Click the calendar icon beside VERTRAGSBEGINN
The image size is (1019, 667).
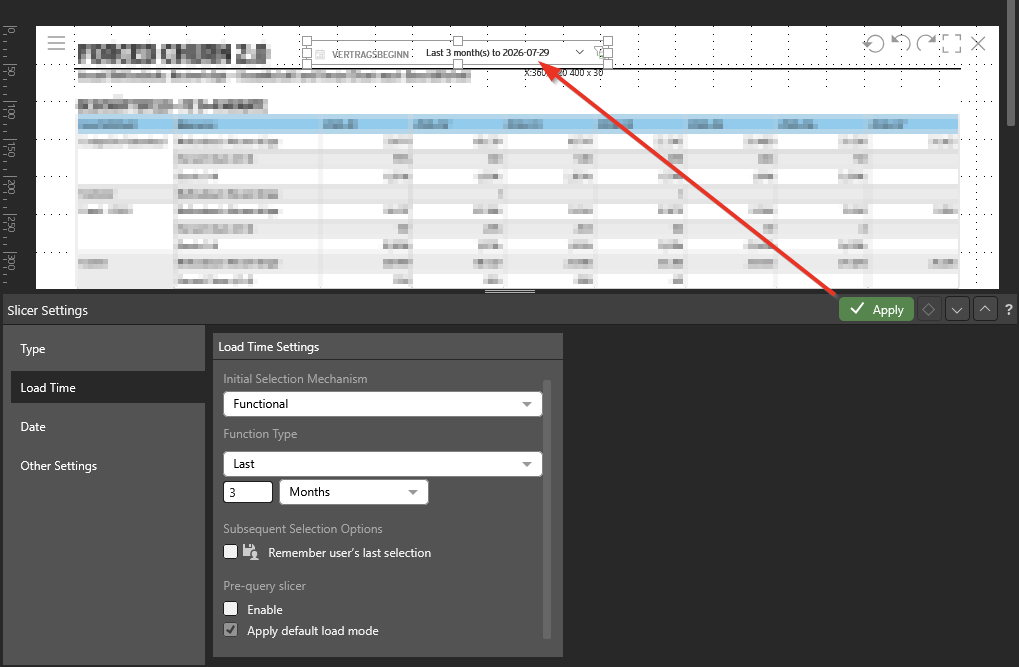click(x=320, y=55)
